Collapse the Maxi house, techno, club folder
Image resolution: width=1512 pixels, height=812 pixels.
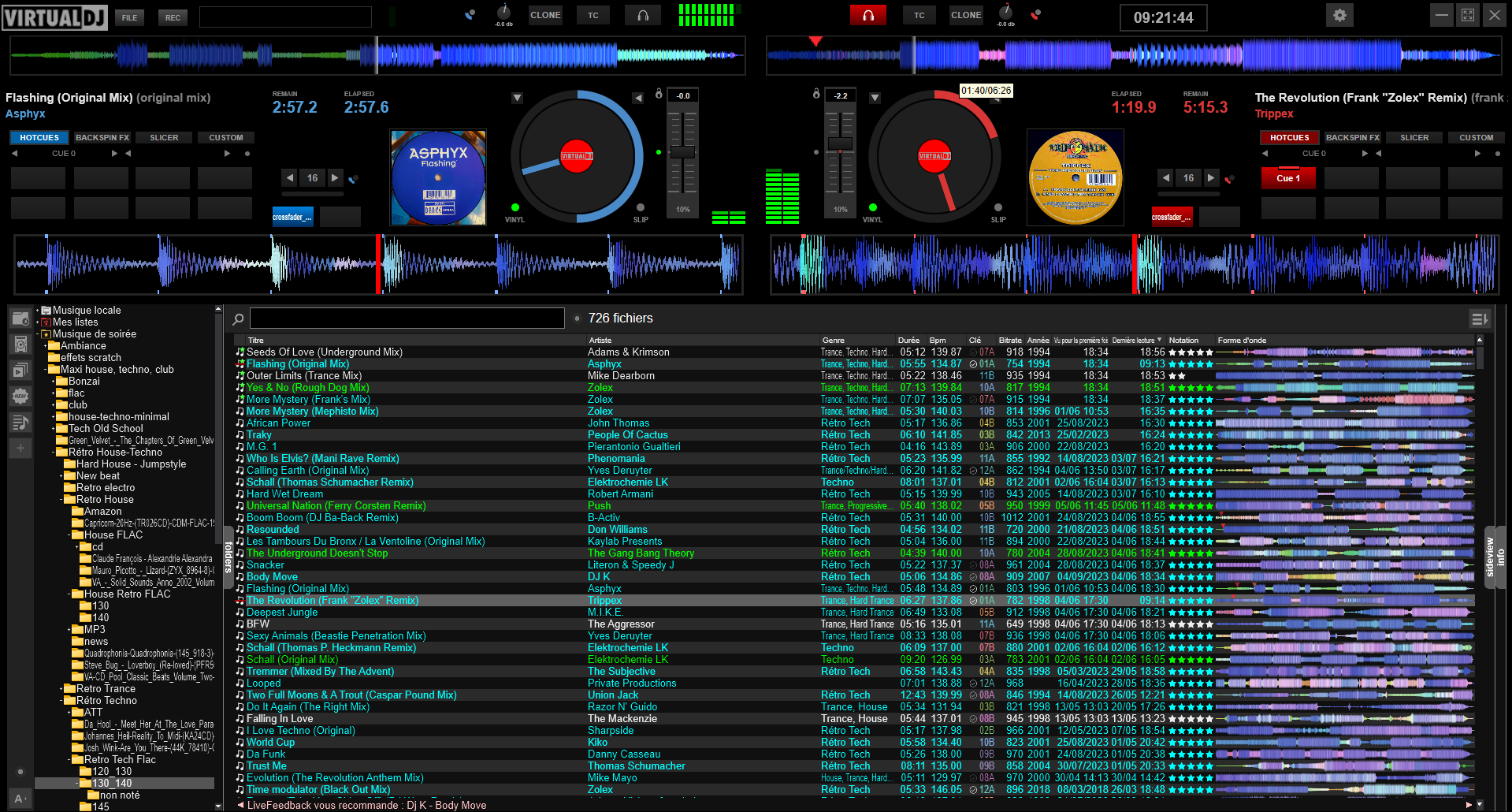[45, 370]
